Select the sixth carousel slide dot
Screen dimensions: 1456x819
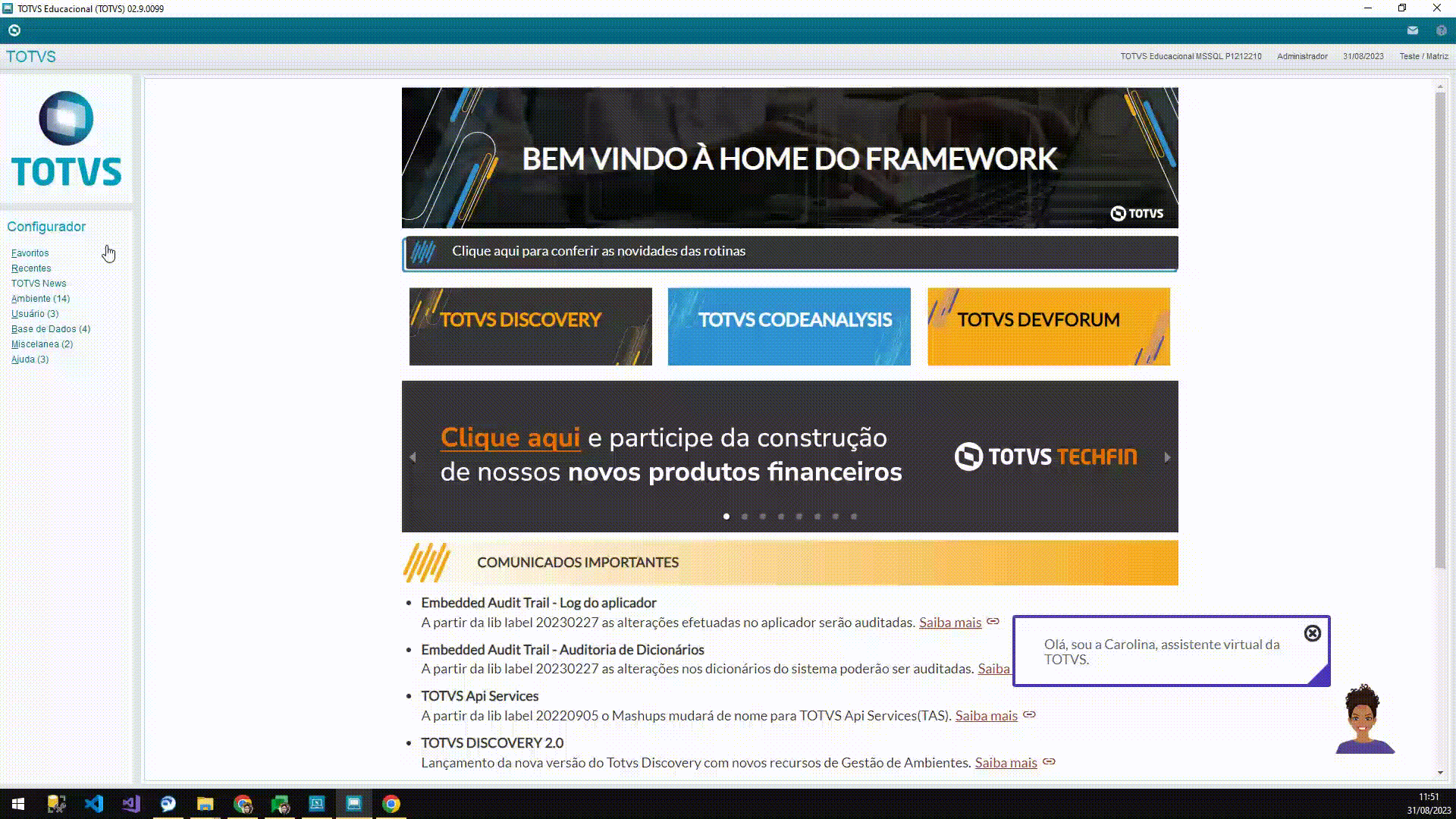[817, 516]
